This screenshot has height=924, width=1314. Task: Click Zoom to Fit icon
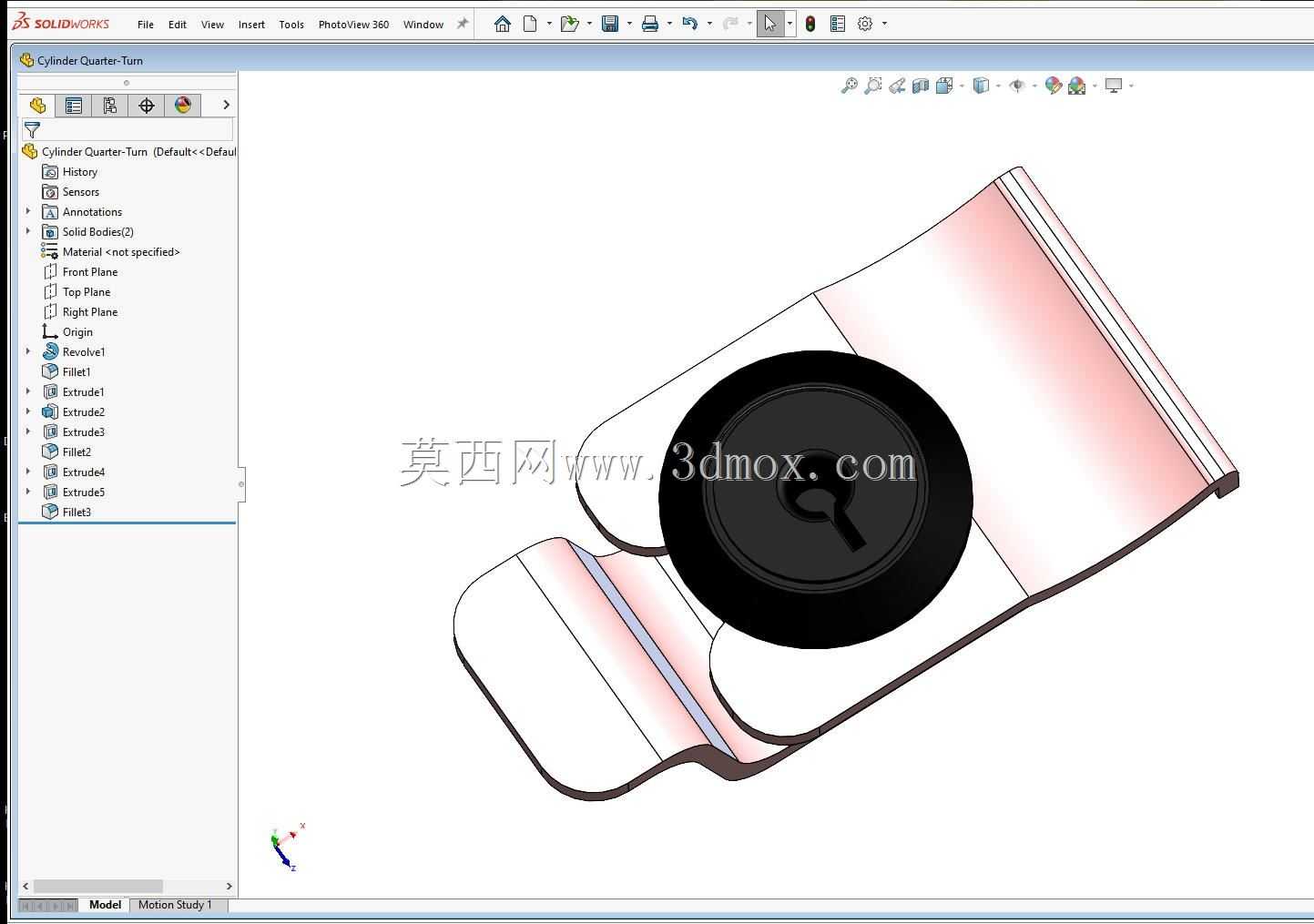[x=849, y=86]
